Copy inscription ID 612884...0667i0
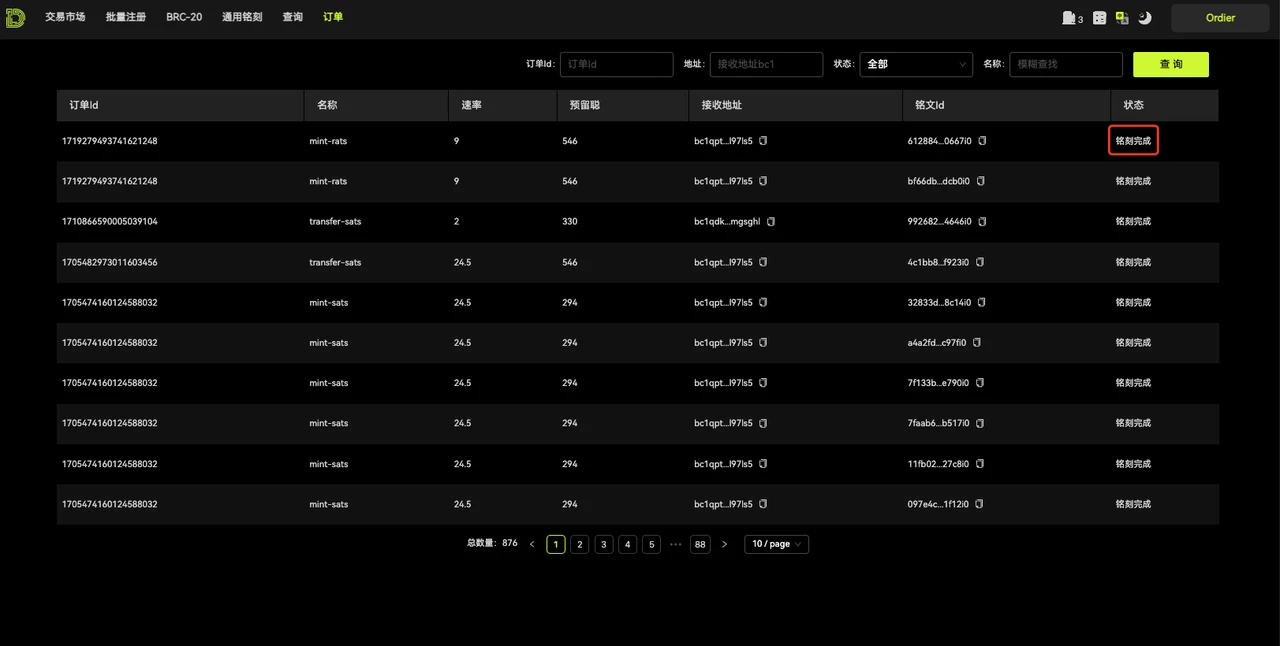 click(x=982, y=141)
